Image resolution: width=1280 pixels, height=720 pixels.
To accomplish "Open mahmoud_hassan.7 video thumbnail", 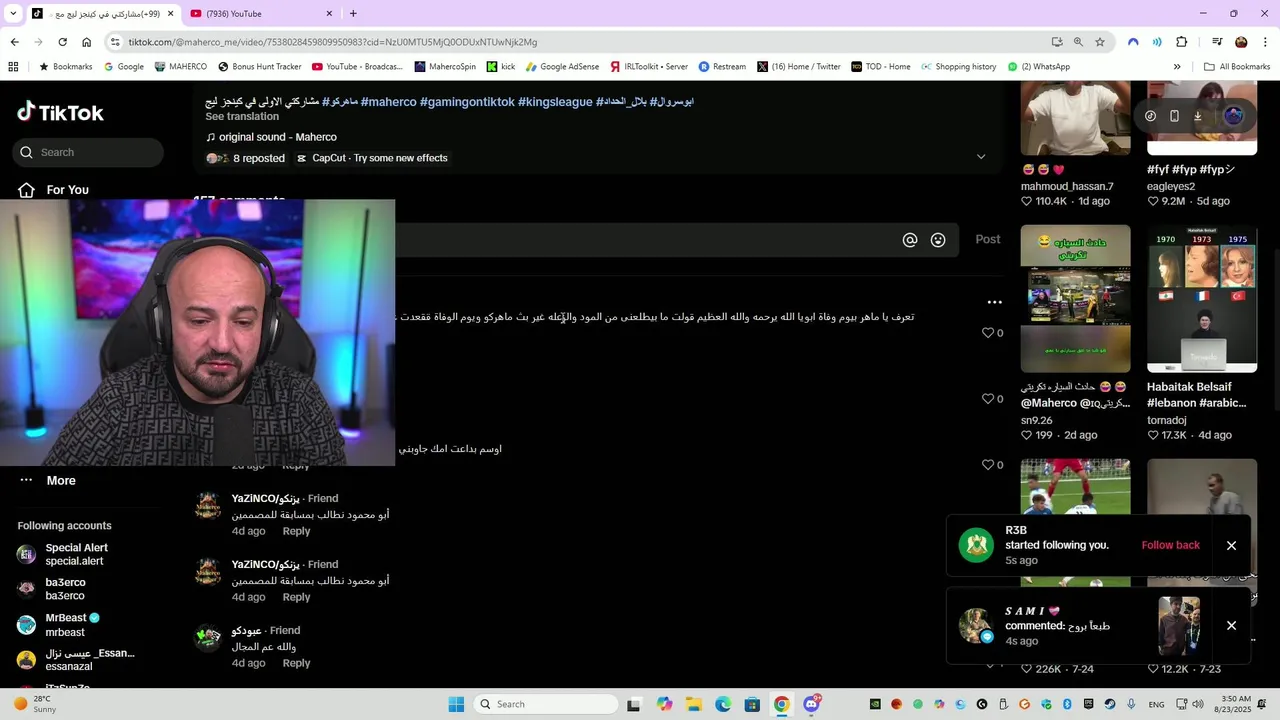I will tap(1075, 119).
